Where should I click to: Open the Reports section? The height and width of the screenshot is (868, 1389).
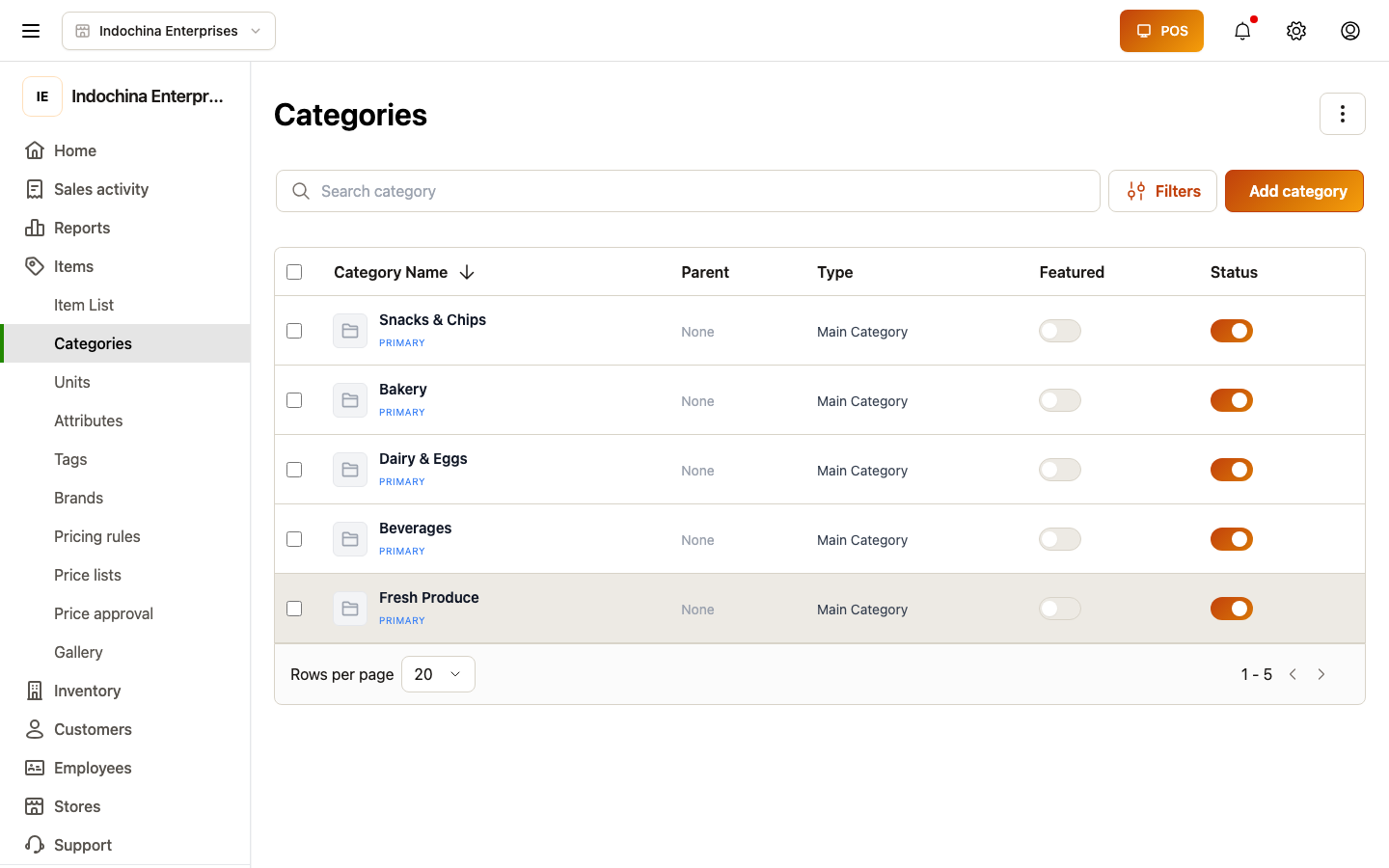pyautogui.click(x=125, y=228)
